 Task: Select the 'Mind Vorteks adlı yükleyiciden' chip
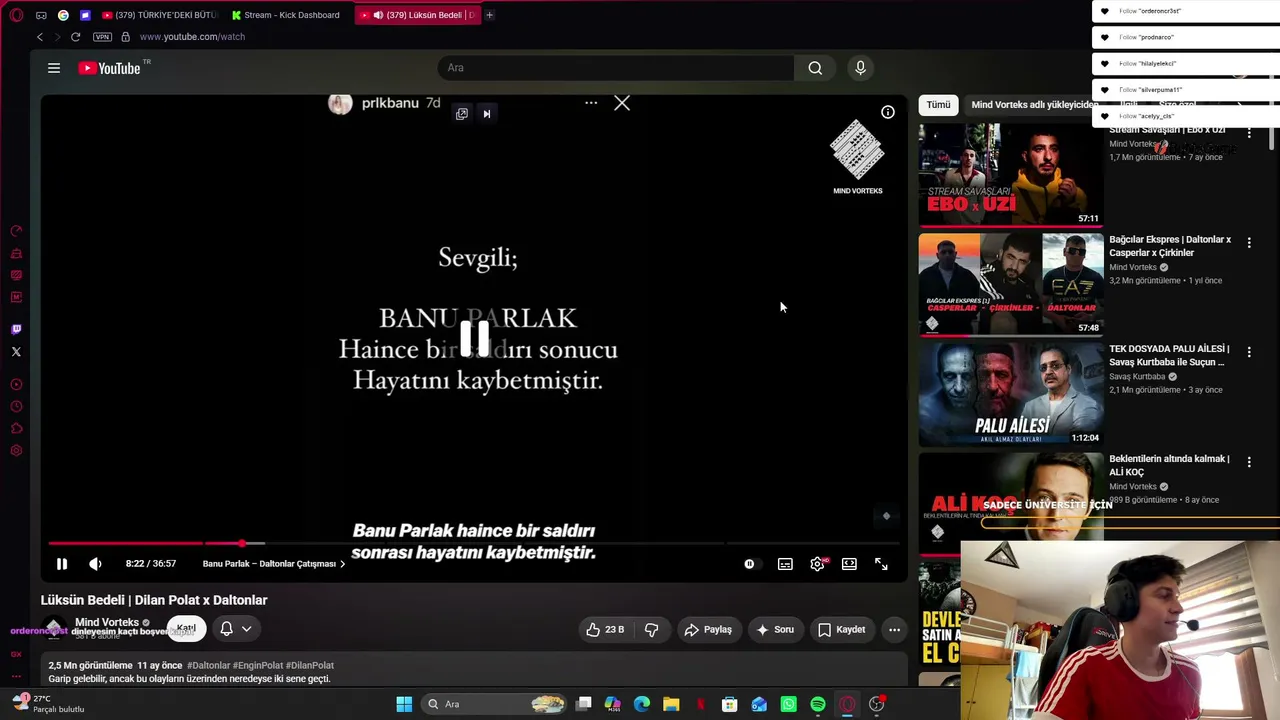[x=1035, y=105]
